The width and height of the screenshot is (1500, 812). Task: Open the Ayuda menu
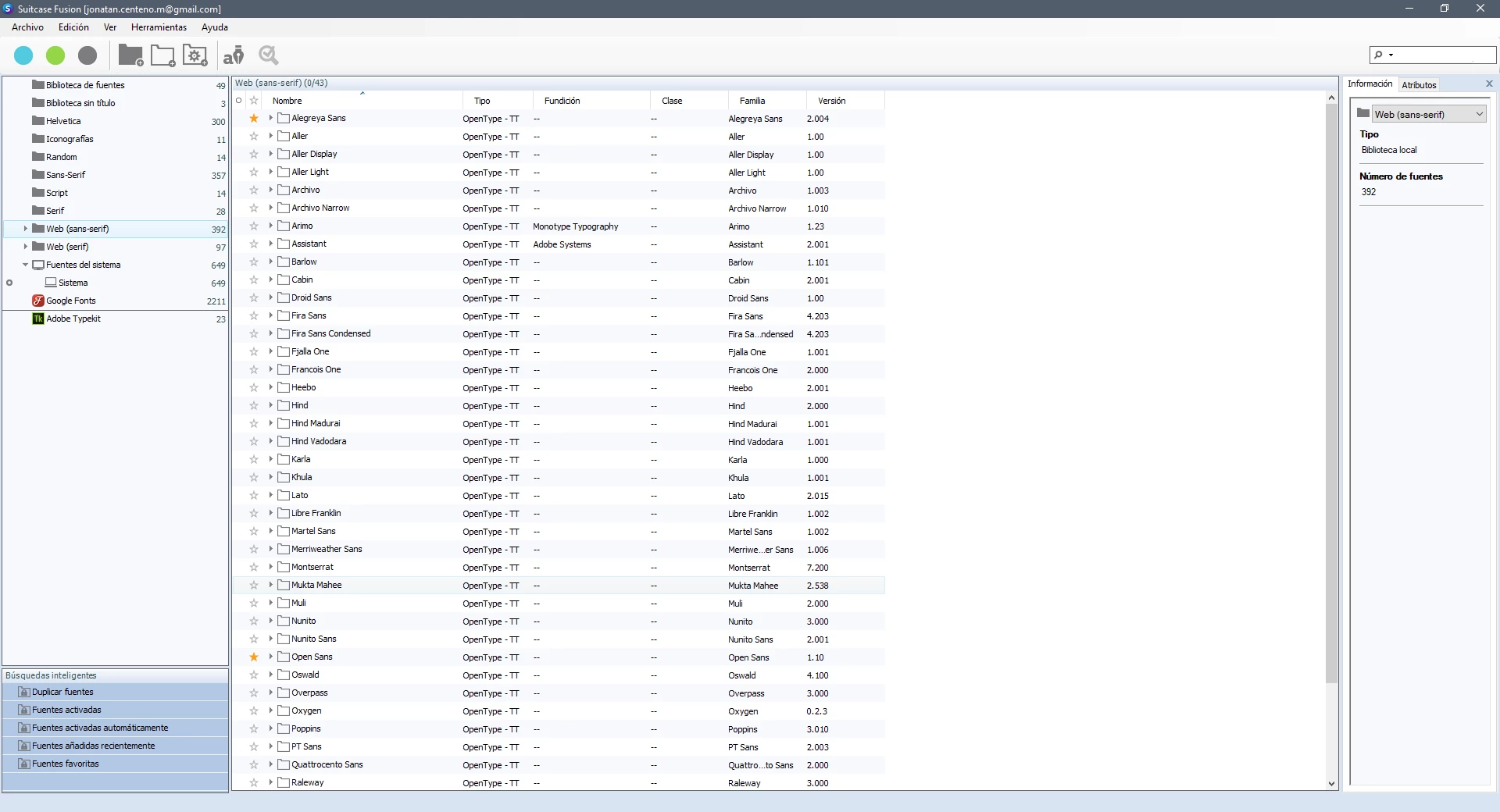click(x=215, y=27)
